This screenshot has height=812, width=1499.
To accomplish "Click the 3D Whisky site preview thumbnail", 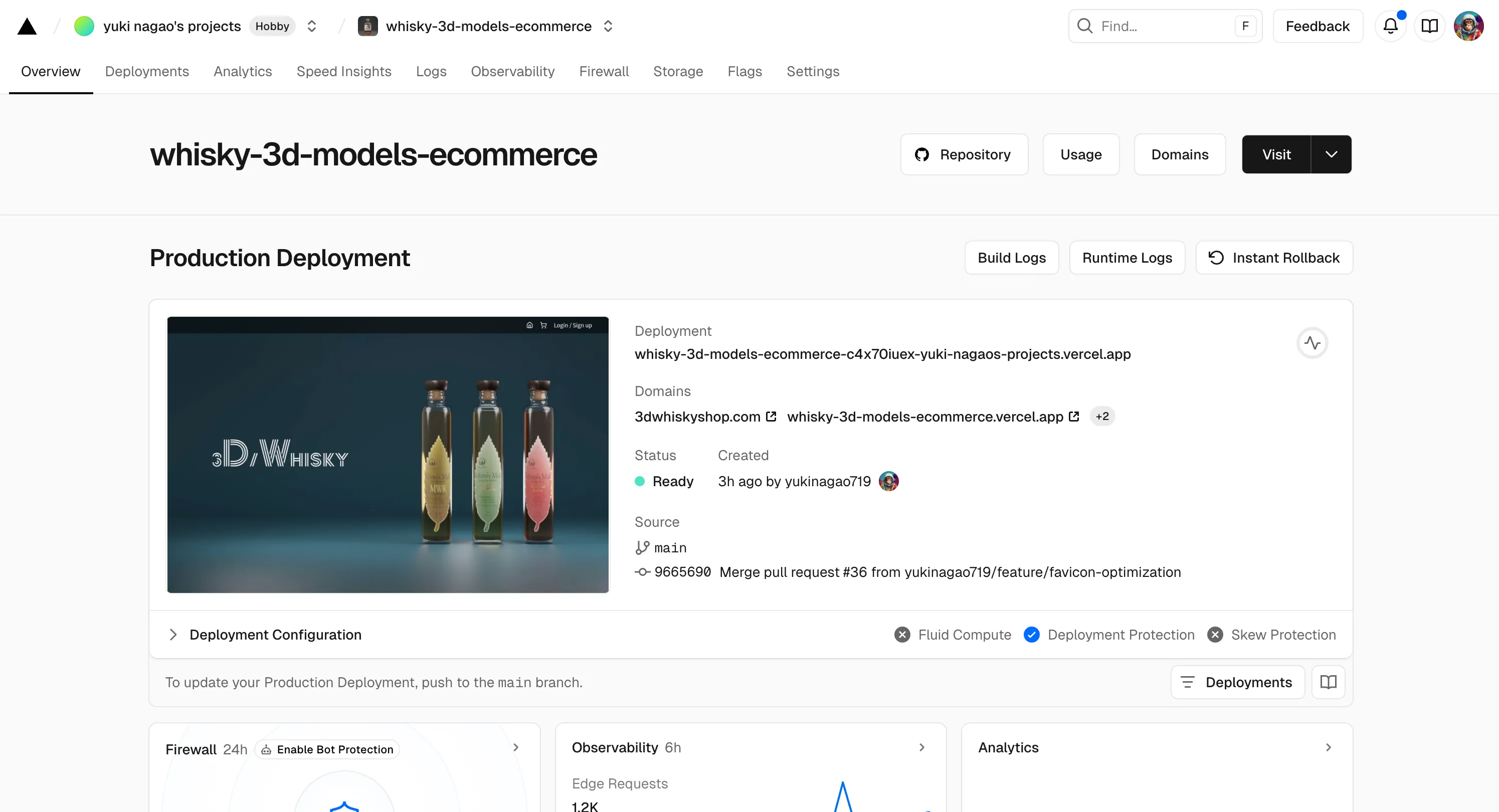I will click(388, 455).
